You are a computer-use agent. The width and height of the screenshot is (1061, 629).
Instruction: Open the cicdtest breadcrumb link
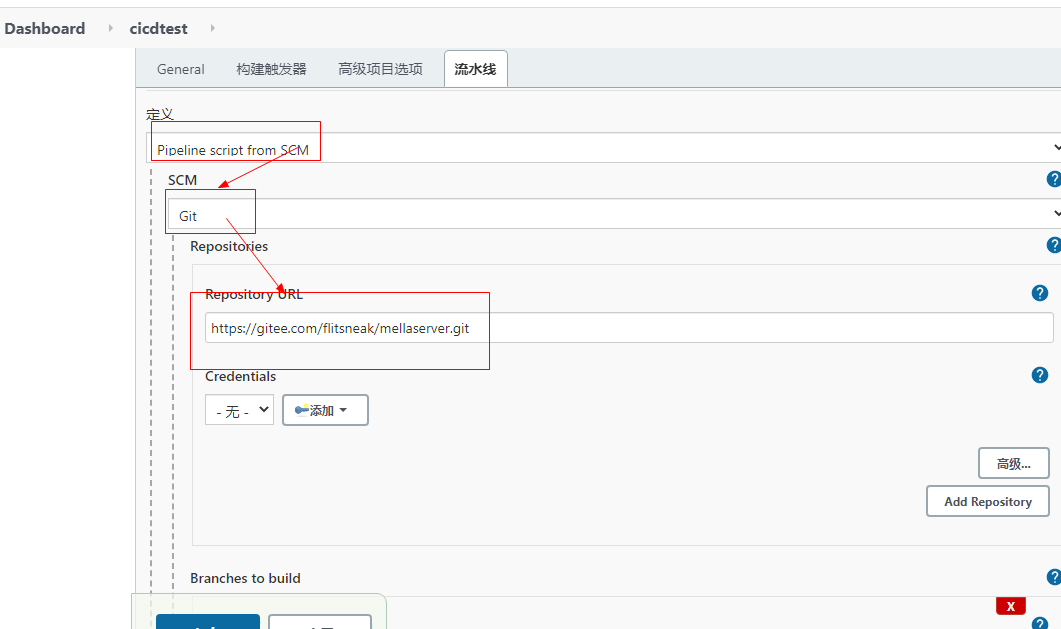[158, 28]
